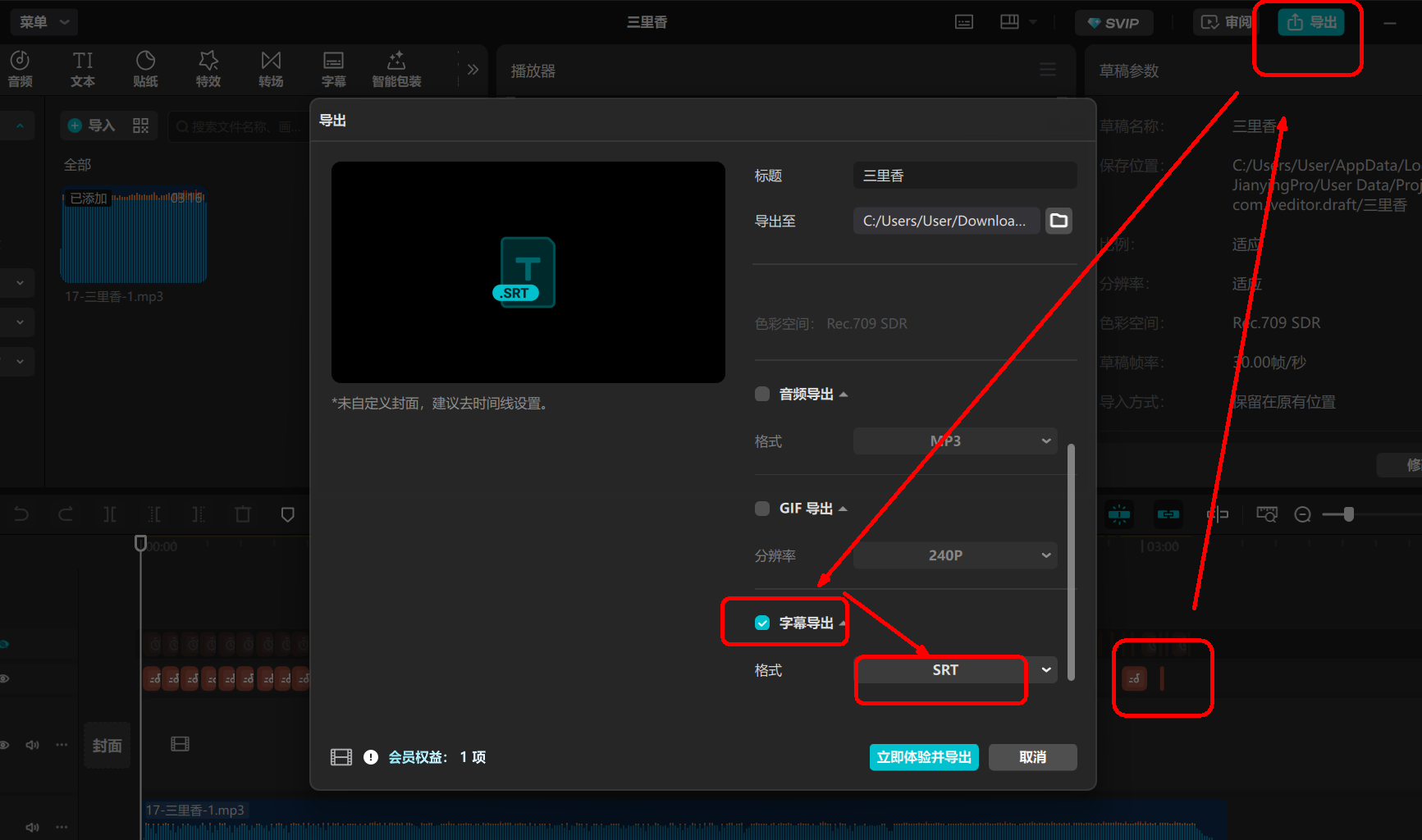The width and height of the screenshot is (1422, 840).
Task: Select the split clip tool icon
Action: (x=110, y=514)
